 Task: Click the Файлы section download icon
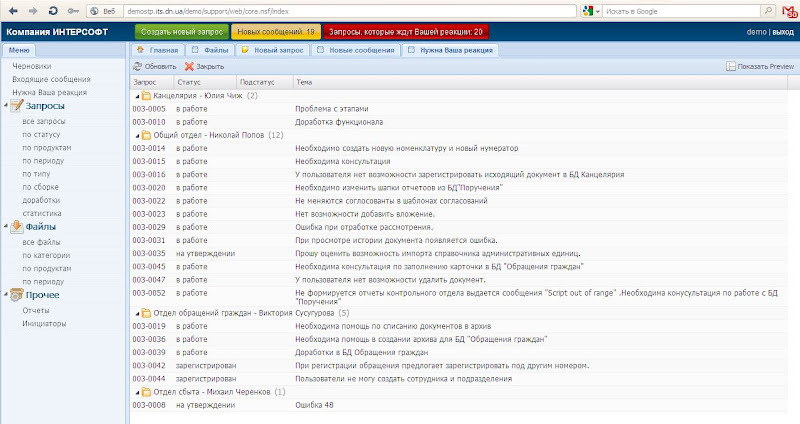coord(17,227)
